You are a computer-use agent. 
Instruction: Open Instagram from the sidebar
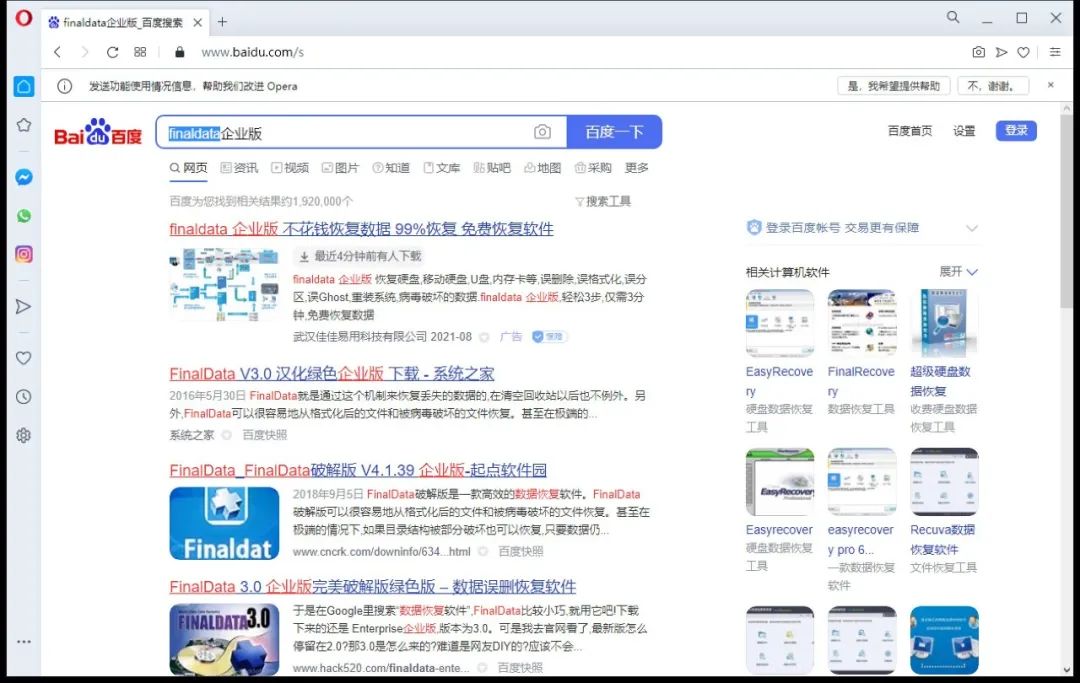pos(24,254)
